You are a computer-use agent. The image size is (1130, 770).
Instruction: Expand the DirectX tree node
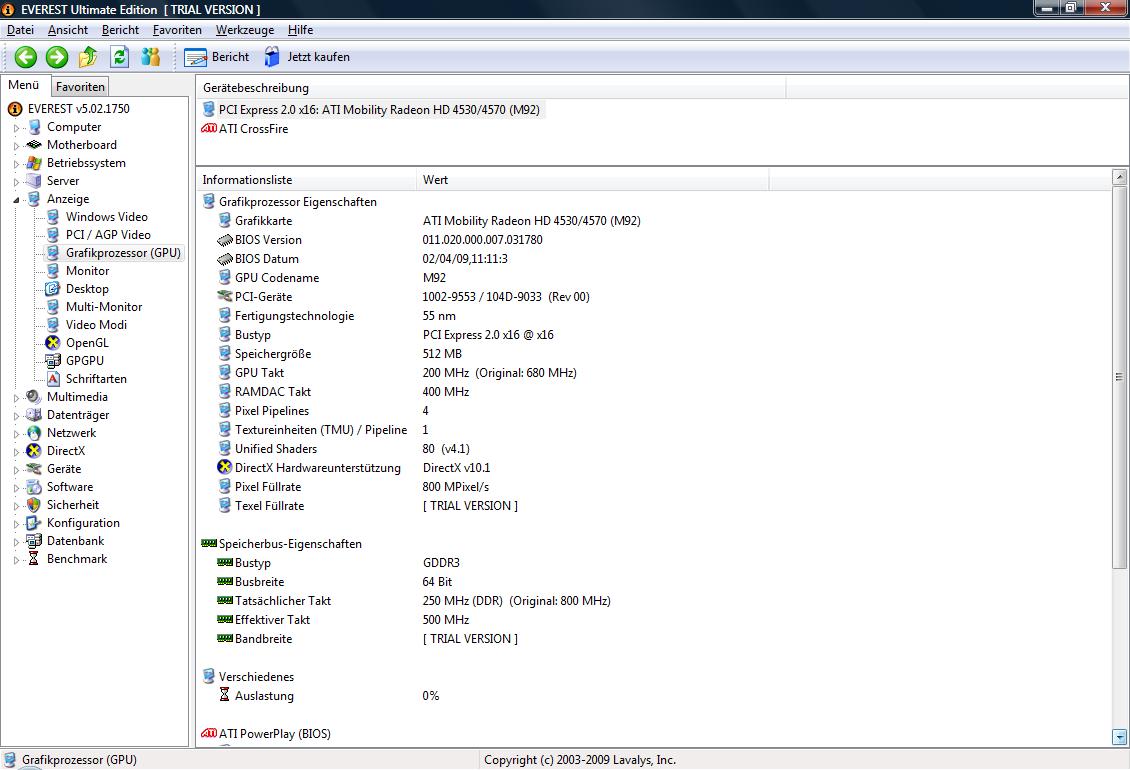(16, 452)
